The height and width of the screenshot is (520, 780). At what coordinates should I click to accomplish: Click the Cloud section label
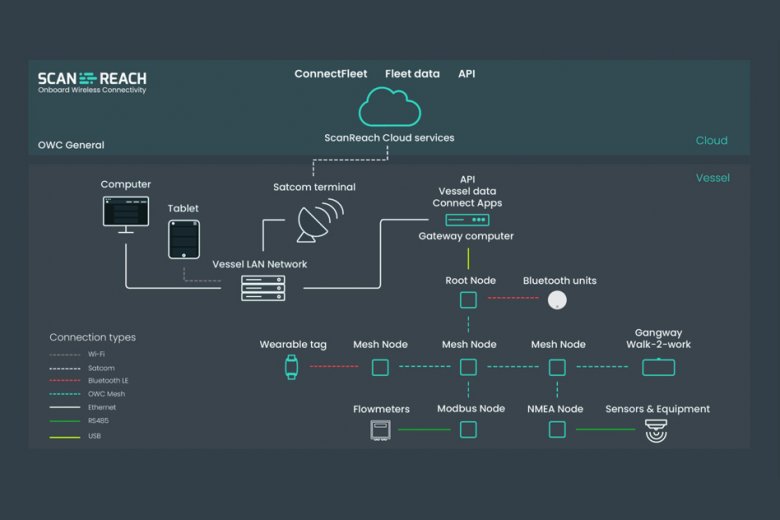[712, 141]
